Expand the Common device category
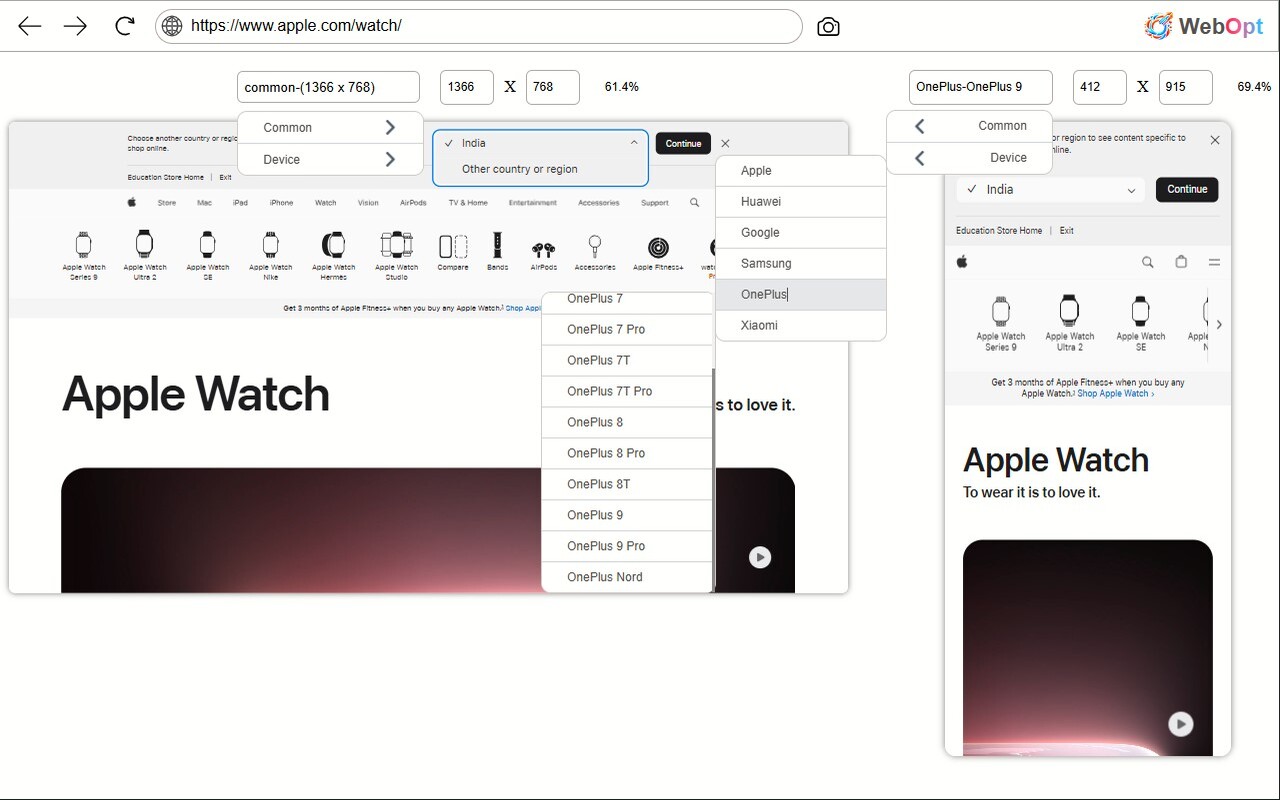The width and height of the screenshot is (1280, 800). click(x=330, y=127)
